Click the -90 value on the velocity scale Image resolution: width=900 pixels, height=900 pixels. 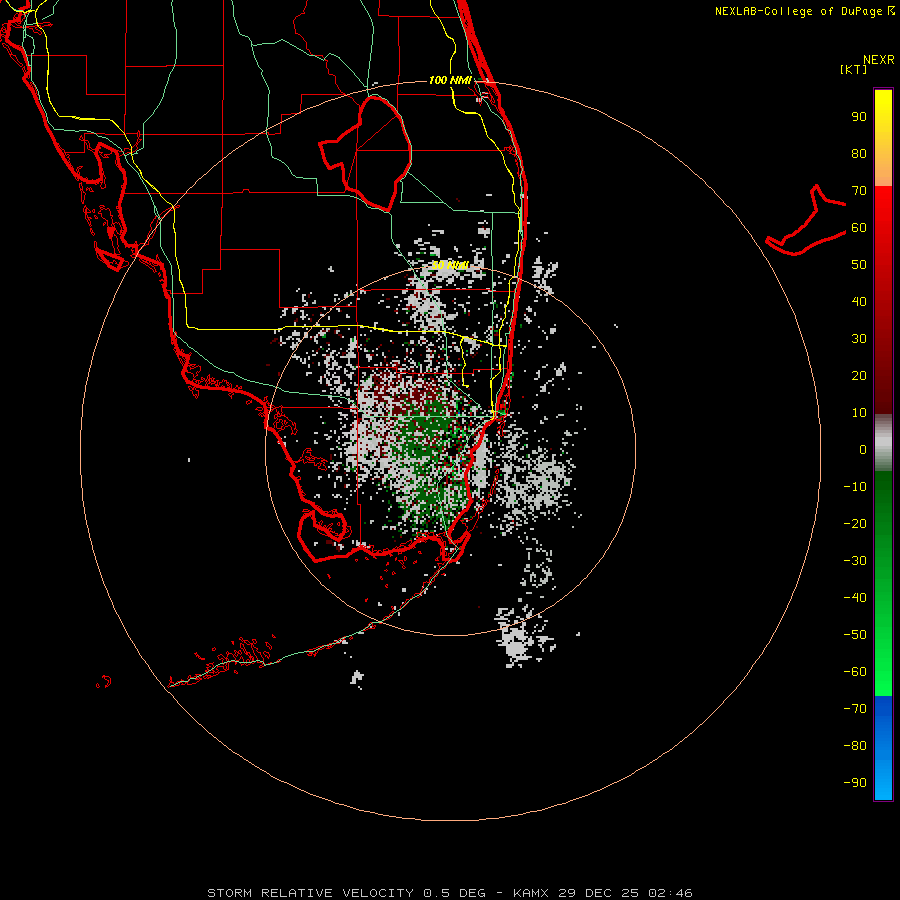[855, 783]
